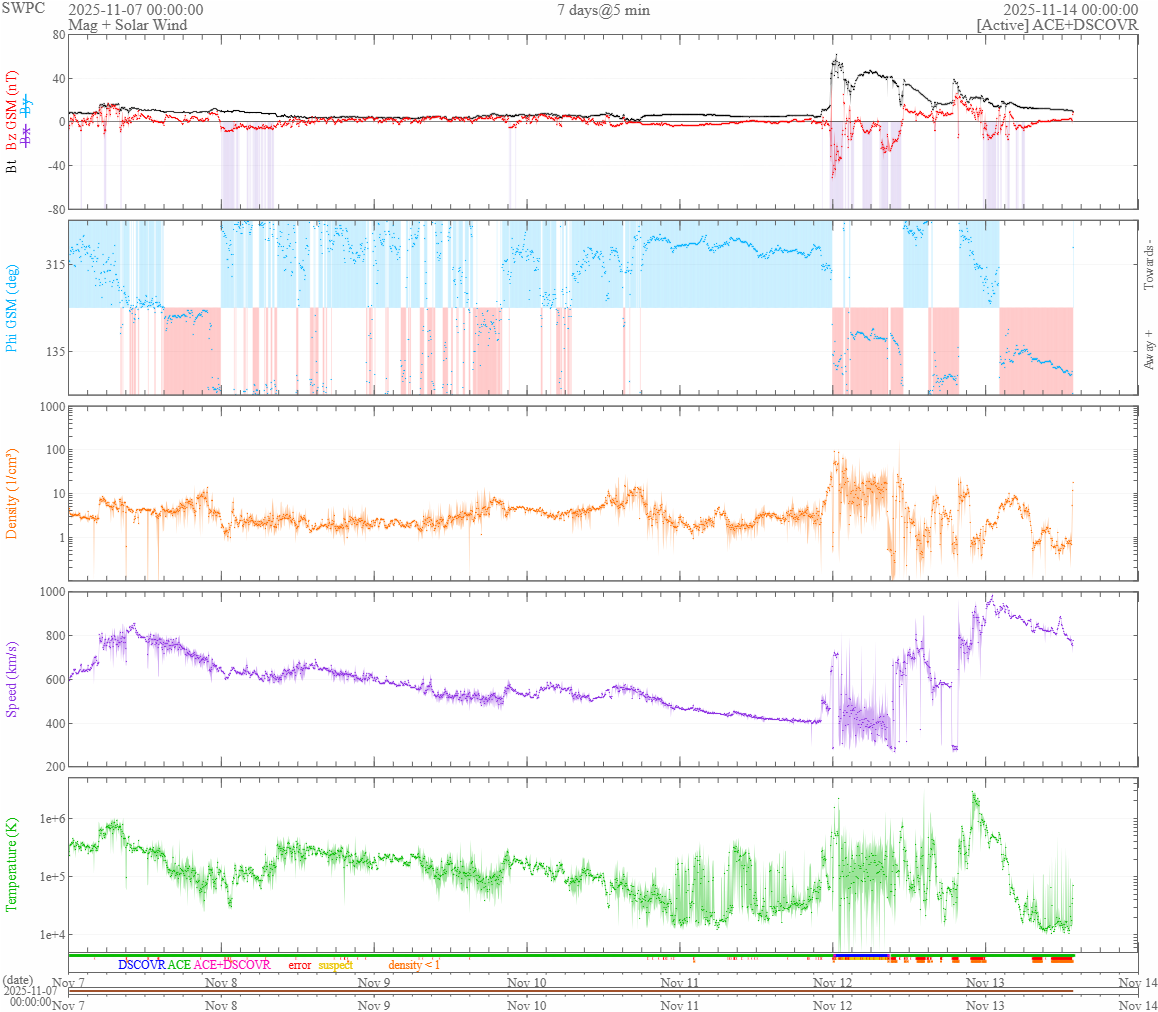Click the 1e+4 tick on the Temperature axis

[x=51, y=935]
